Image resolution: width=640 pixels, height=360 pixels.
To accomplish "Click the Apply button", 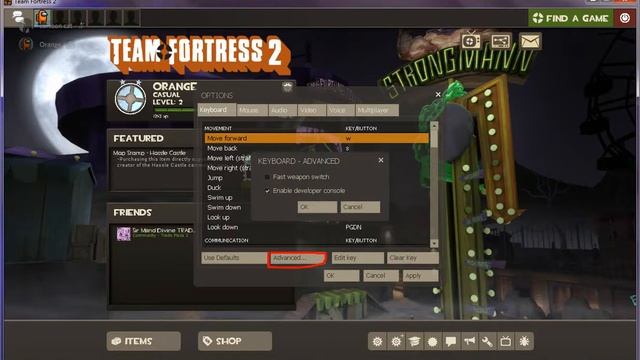I will pos(420,276).
